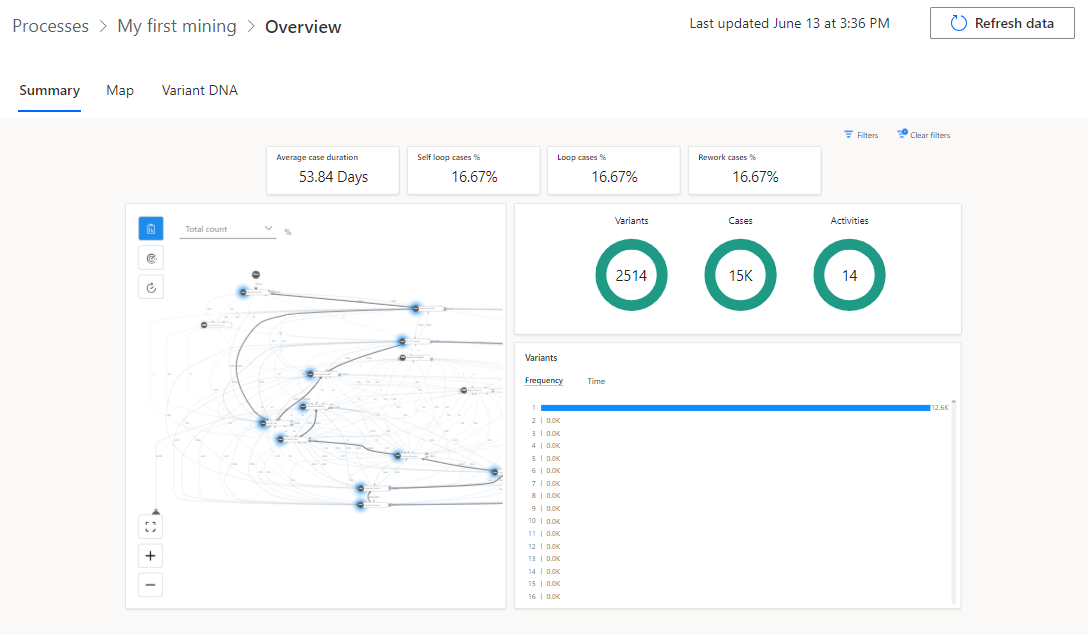1088x635 pixels.
Task: Select variant 1 blue frequency bar
Action: tap(736, 408)
